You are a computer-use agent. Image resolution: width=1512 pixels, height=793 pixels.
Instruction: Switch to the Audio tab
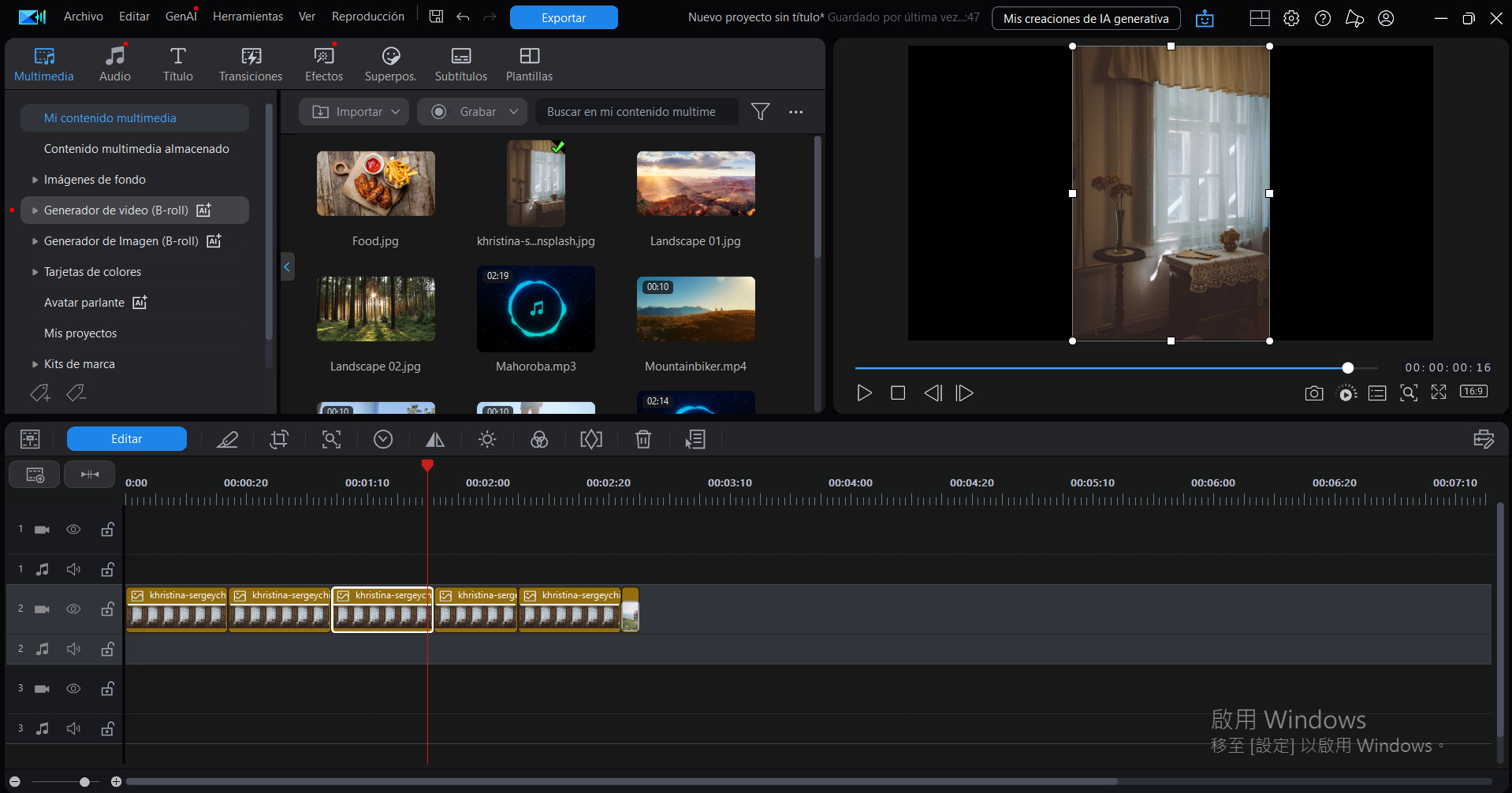click(114, 62)
